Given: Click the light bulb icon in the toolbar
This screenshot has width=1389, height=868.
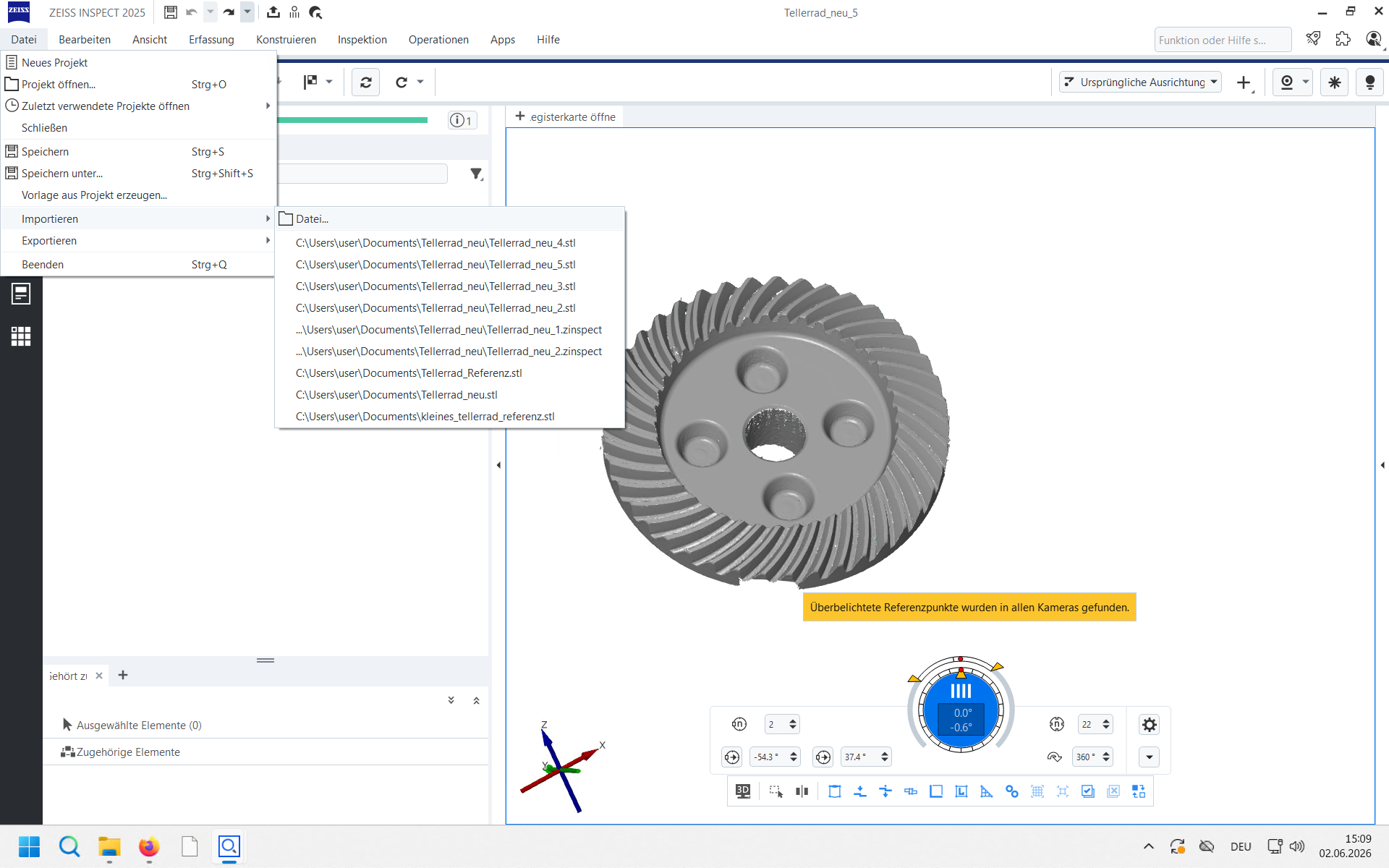Looking at the screenshot, I should coord(1369,82).
